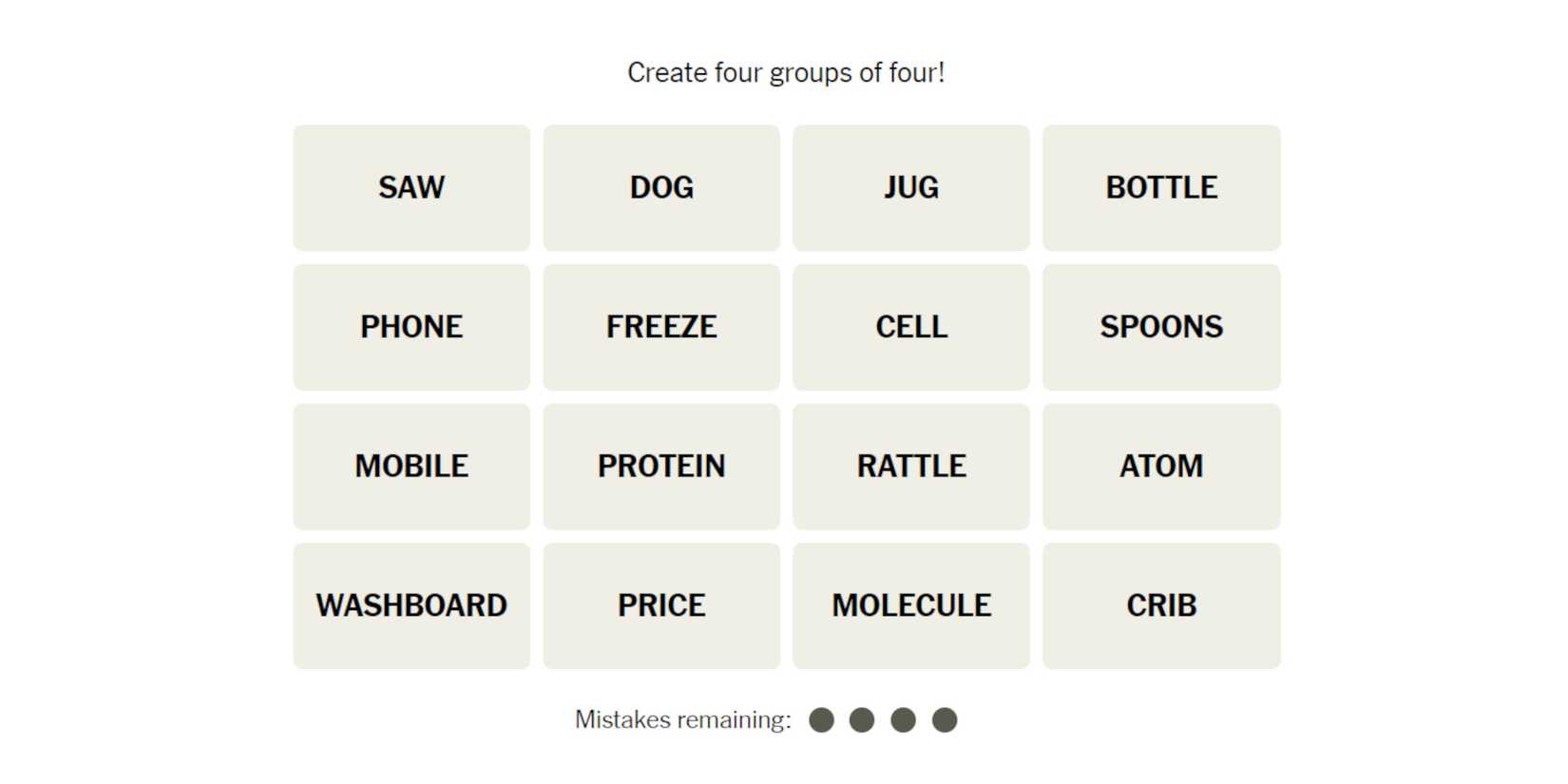Select the CELL tile
The height and width of the screenshot is (784, 1568).
pos(911,327)
